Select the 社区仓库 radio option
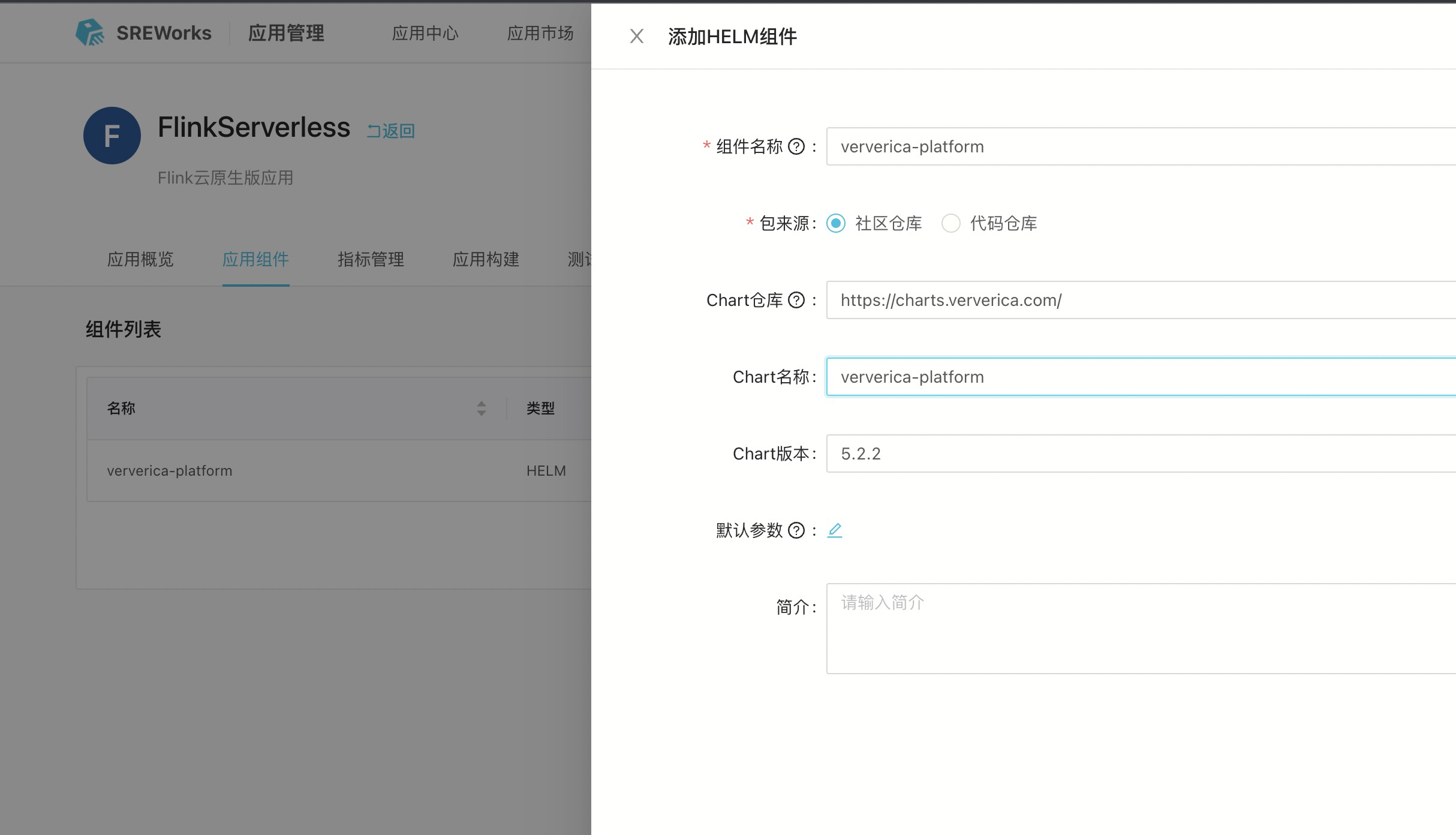 [836, 223]
